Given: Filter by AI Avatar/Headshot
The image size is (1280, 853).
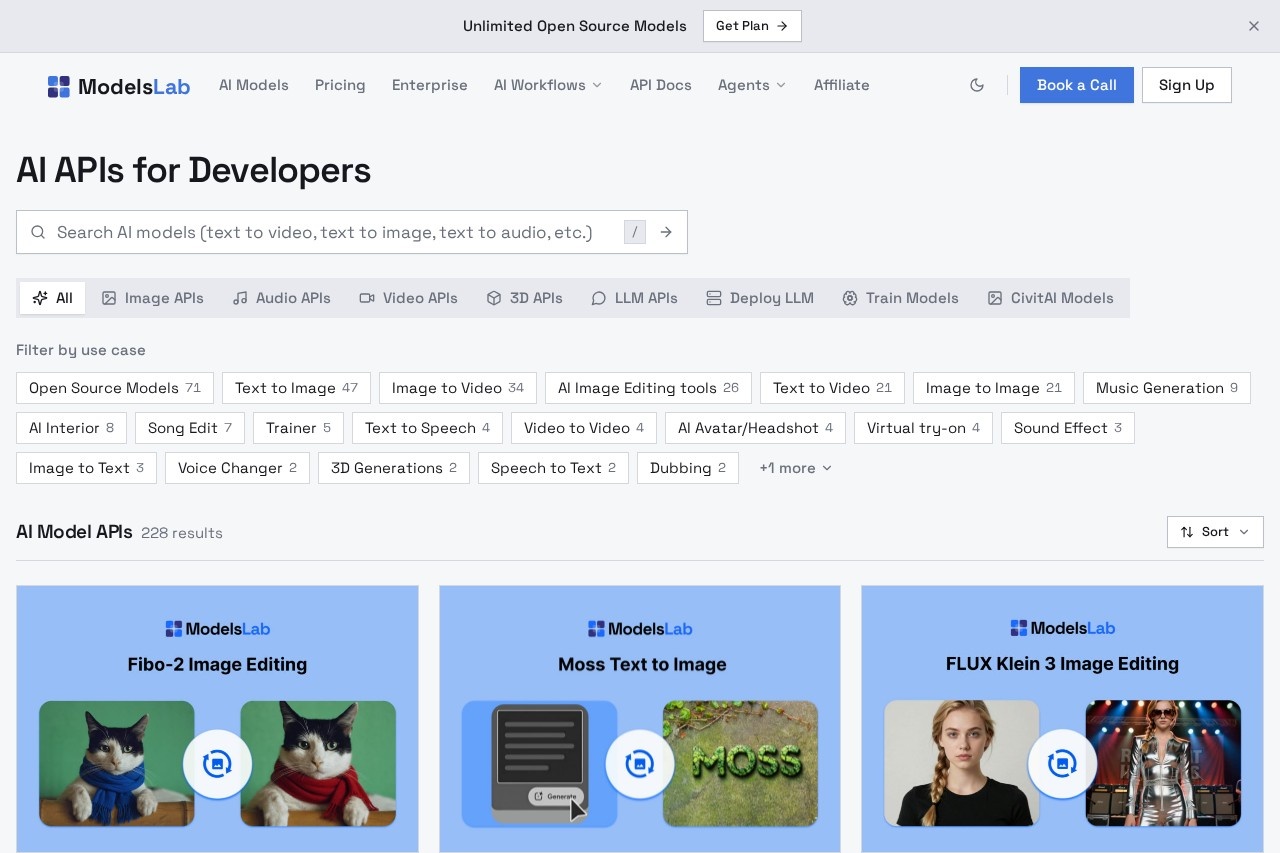Looking at the screenshot, I should [x=755, y=428].
